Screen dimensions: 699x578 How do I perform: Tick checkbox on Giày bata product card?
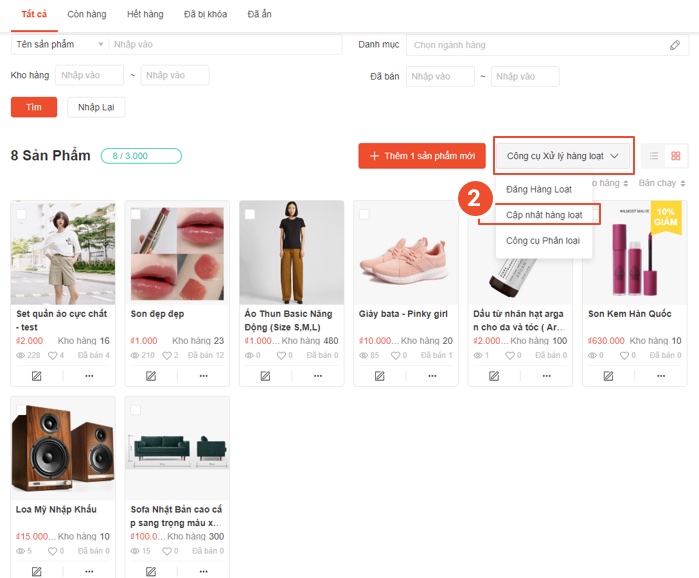(364, 214)
